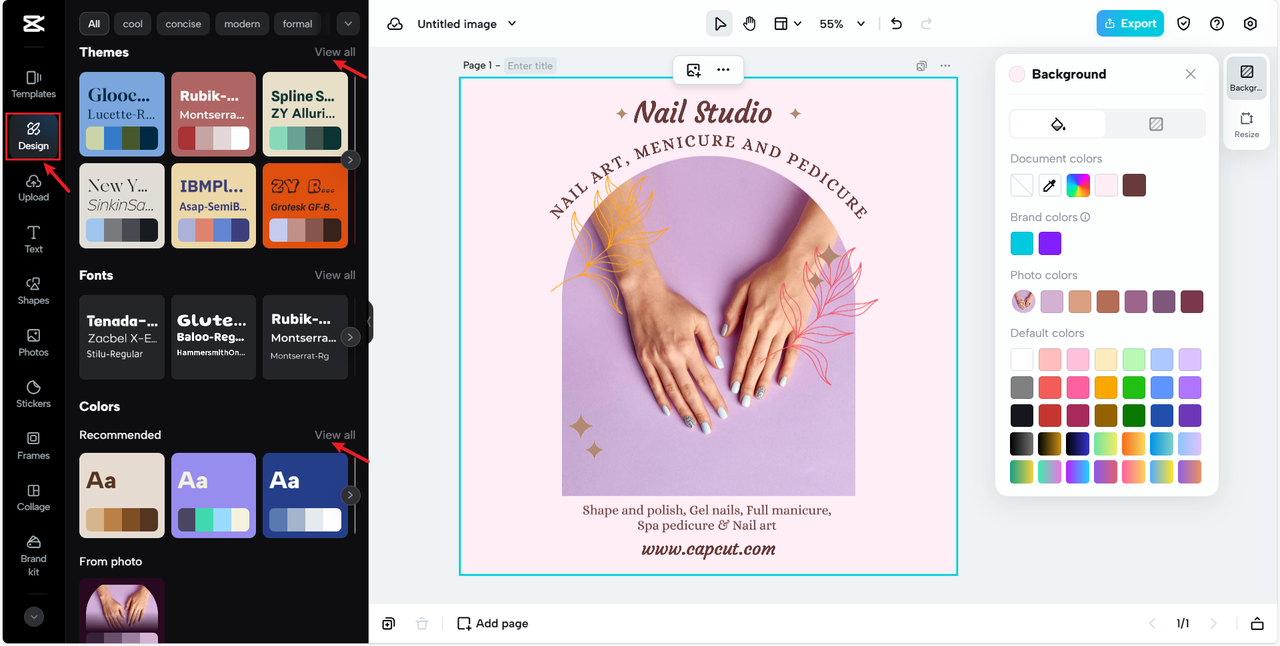The height and width of the screenshot is (646, 1280).
Task: Open the Stickers sidebar panel
Action: [33, 394]
